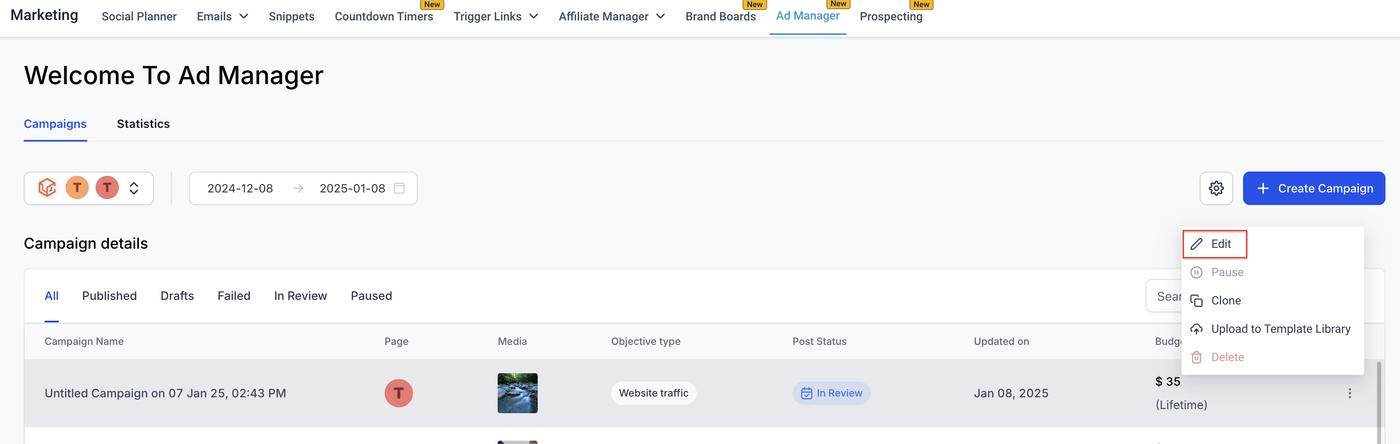Viewport: 1400px width, 444px height.
Task: Open Ad Manager settings gear
Action: [1216, 188]
